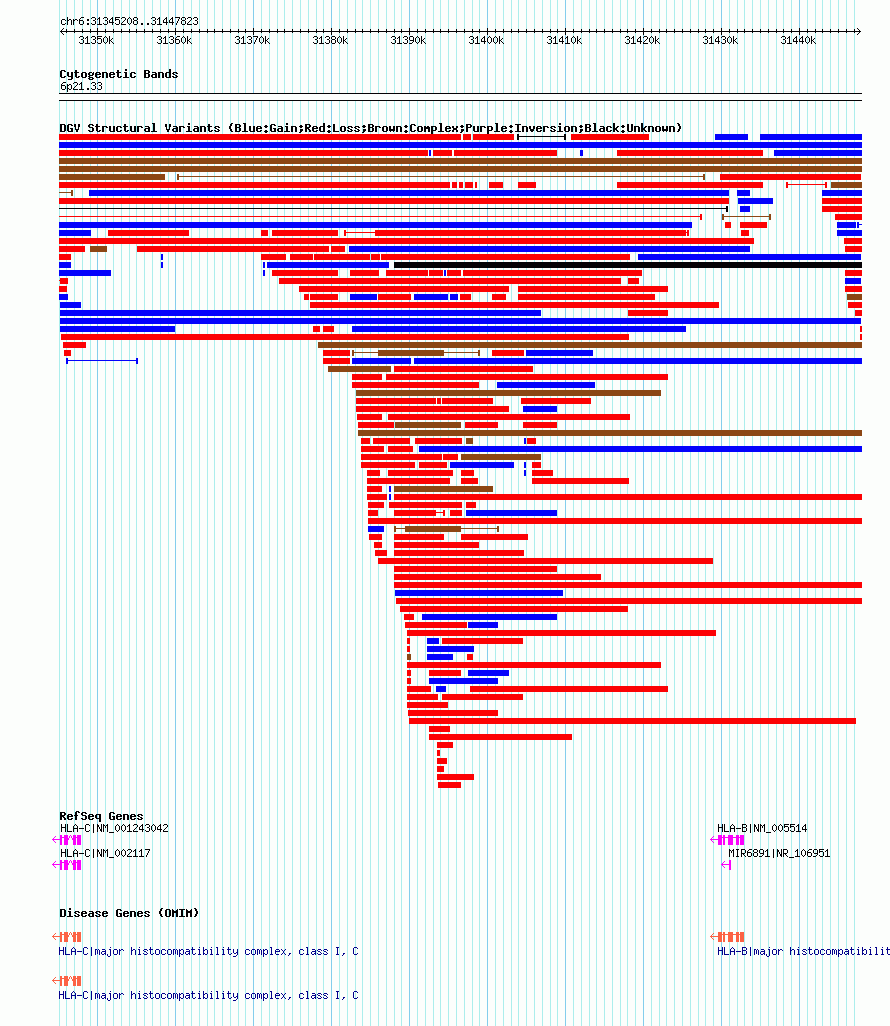The image size is (890, 1026).
Task: Select the black Unknown structural variant bar
Action: (x=628, y=265)
